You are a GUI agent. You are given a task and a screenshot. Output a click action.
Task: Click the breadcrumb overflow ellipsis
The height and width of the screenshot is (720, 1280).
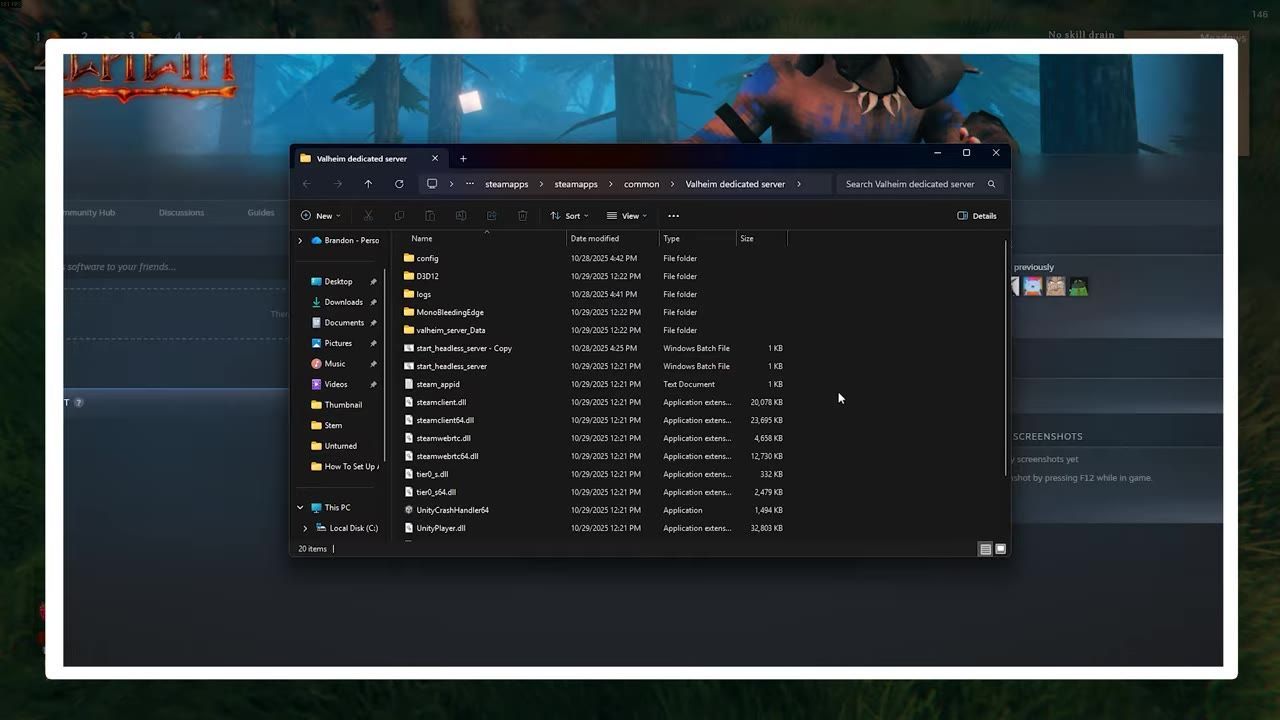click(x=470, y=184)
